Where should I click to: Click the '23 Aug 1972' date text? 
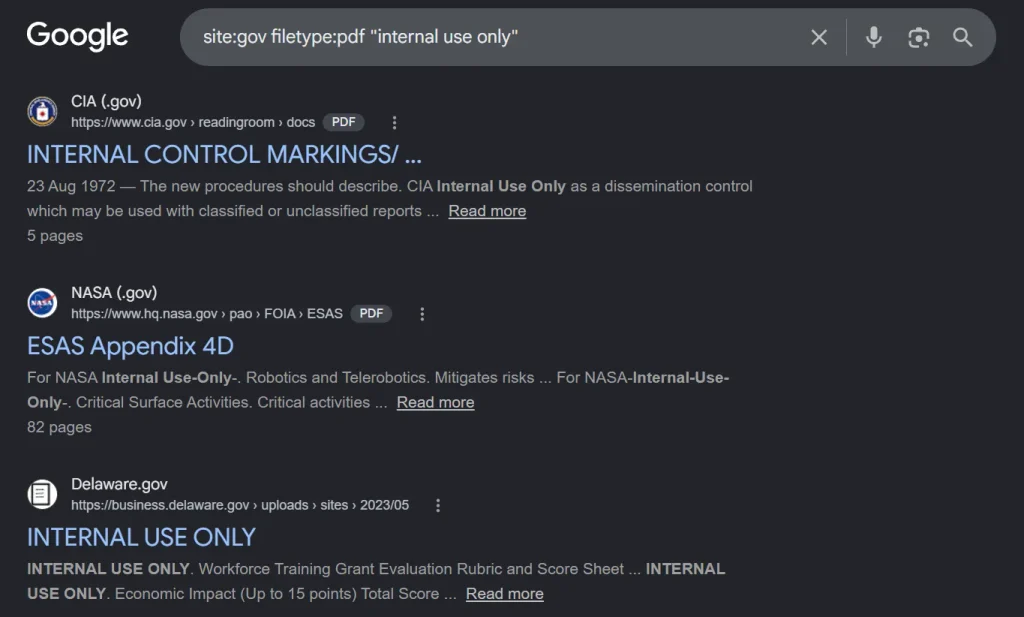tap(71, 186)
